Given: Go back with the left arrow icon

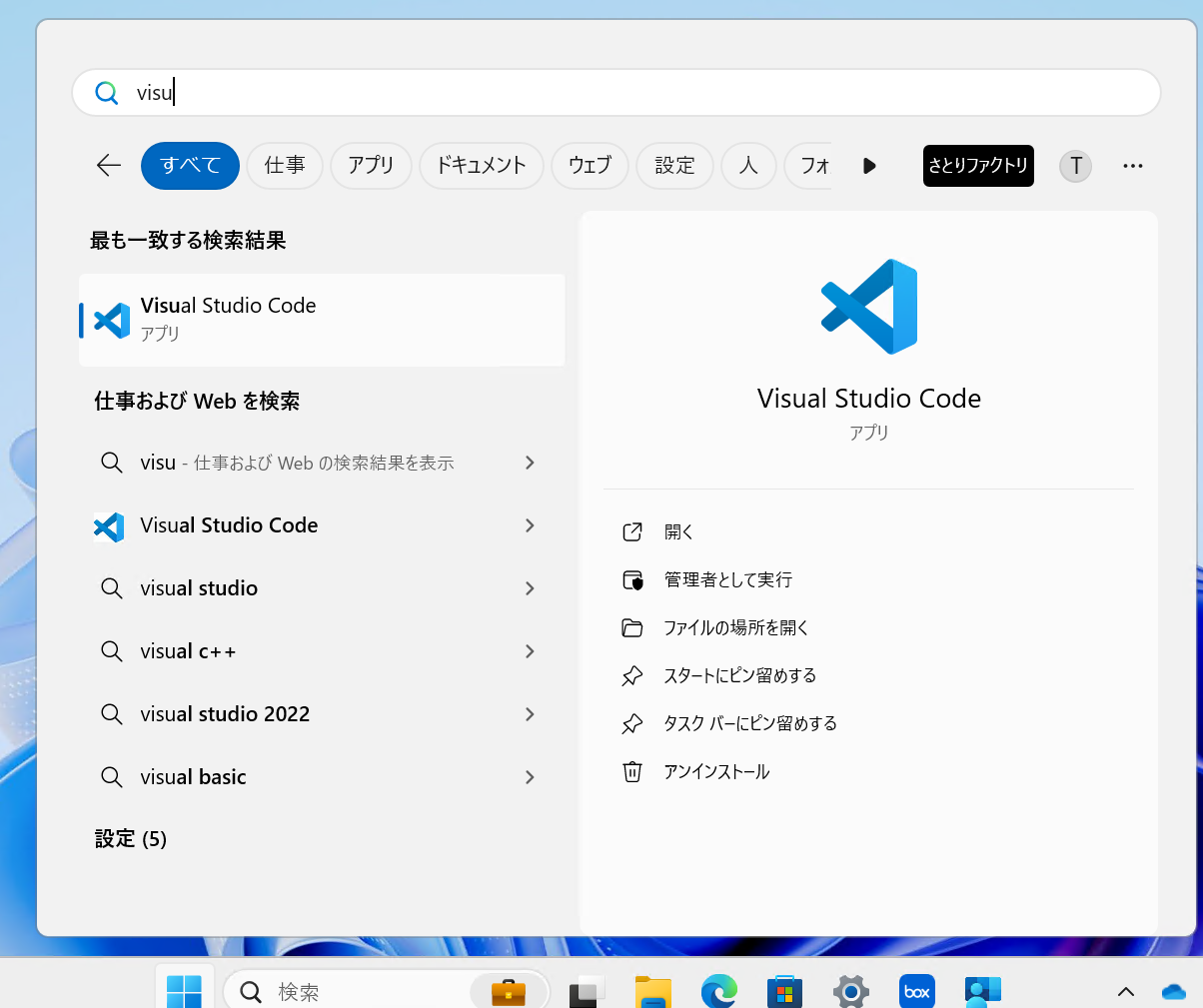Looking at the screenshot, I should [x=109, y=166].
